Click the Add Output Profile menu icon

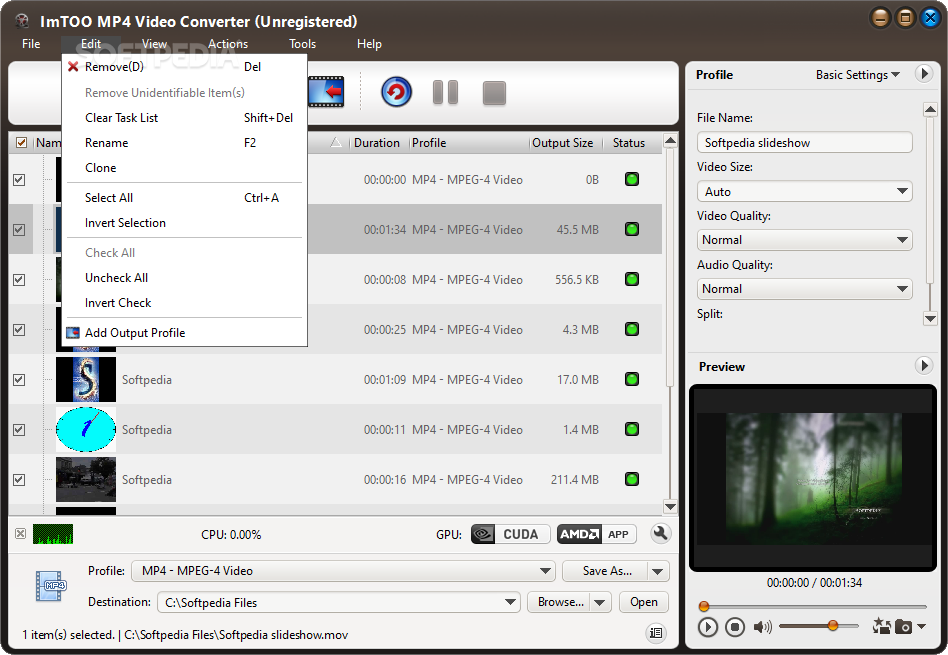coord(73,333)
